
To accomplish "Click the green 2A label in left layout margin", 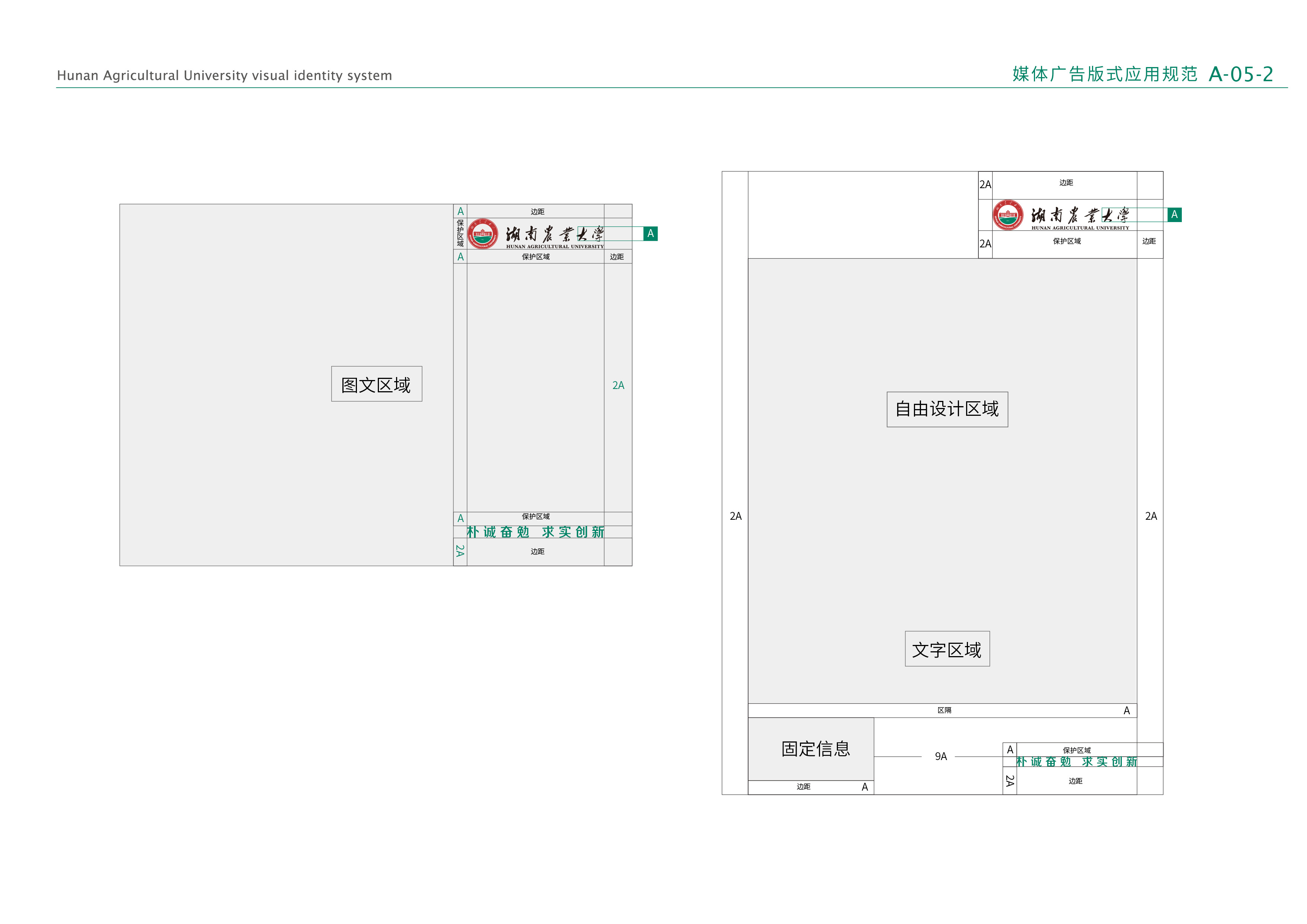I will point(618,385).
